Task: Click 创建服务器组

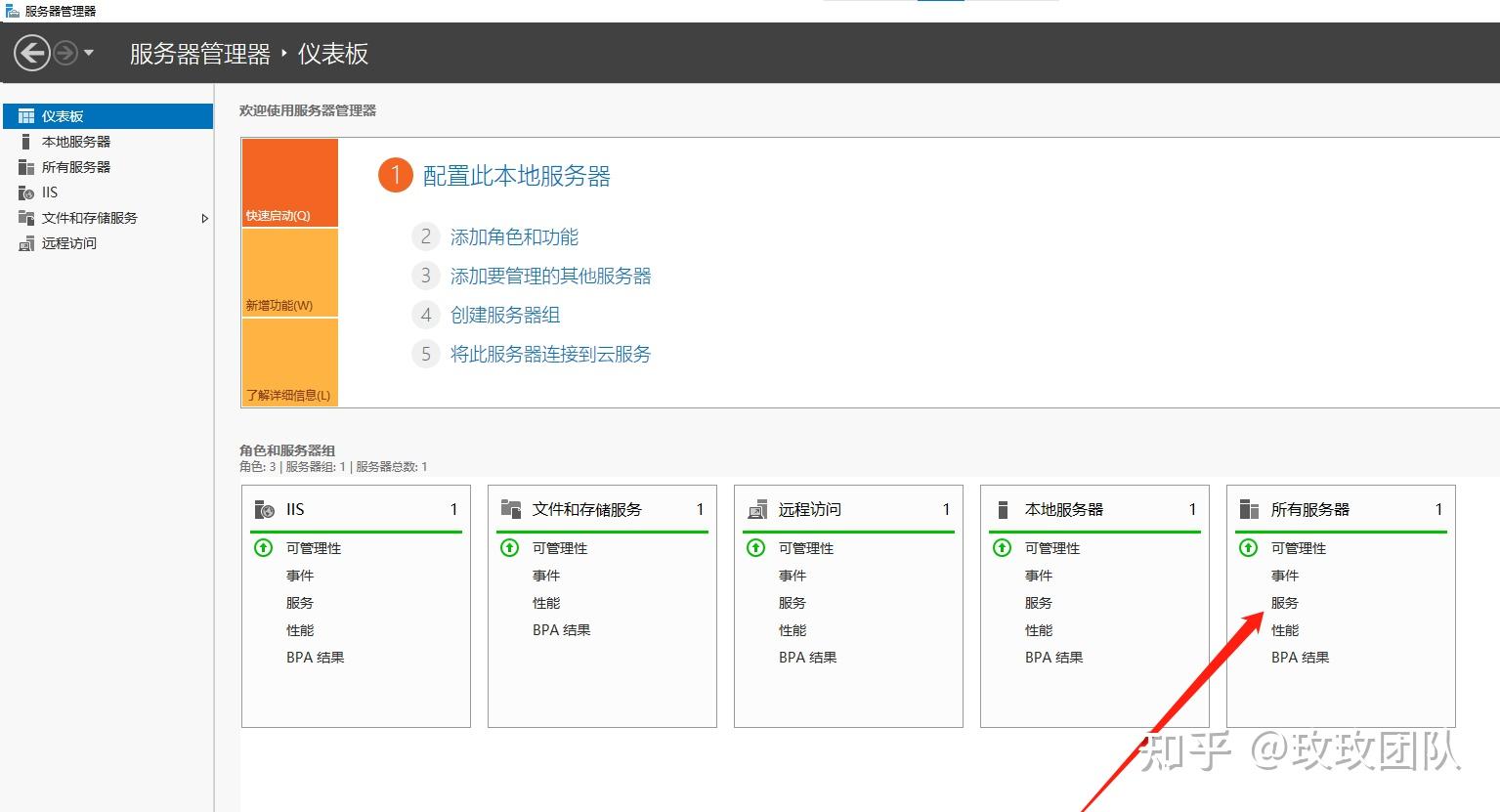Action: 504,315
